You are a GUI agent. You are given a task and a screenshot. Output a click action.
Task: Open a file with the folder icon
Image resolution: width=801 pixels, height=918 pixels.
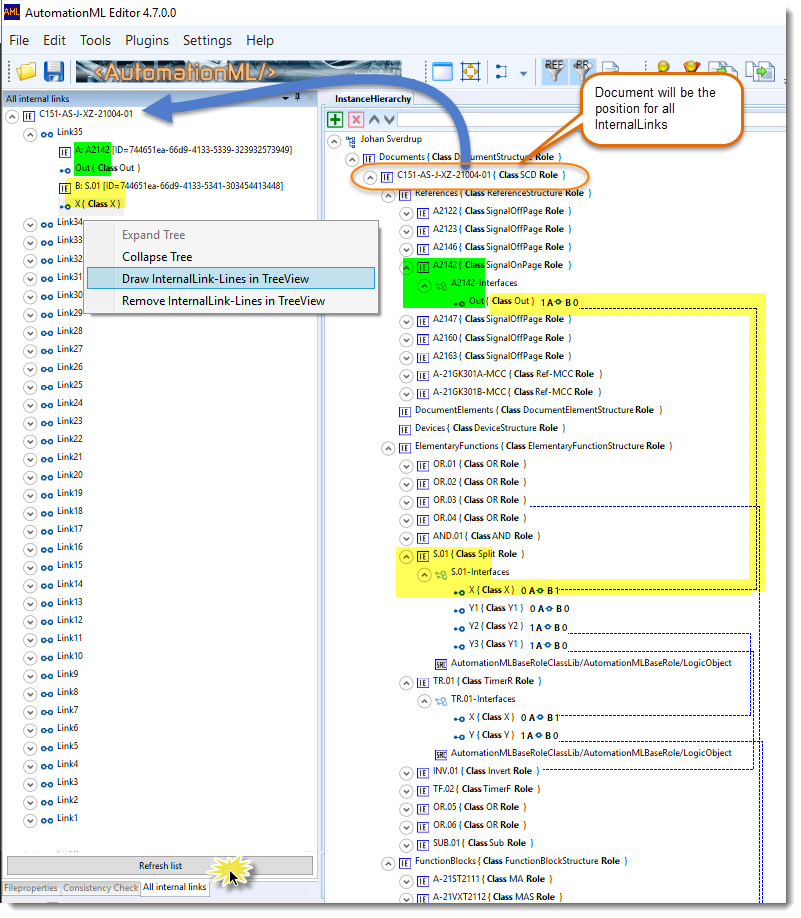[26, 71]
